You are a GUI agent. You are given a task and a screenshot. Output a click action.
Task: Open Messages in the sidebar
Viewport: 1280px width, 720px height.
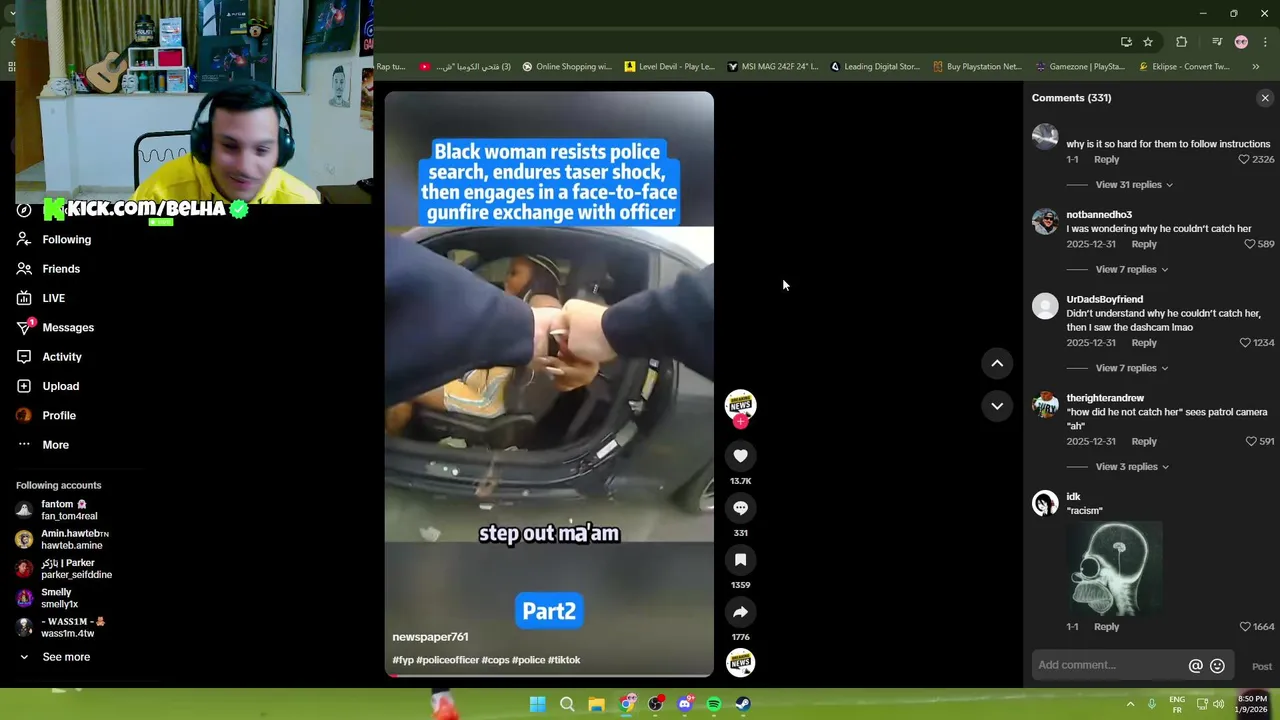pos(68,328)
